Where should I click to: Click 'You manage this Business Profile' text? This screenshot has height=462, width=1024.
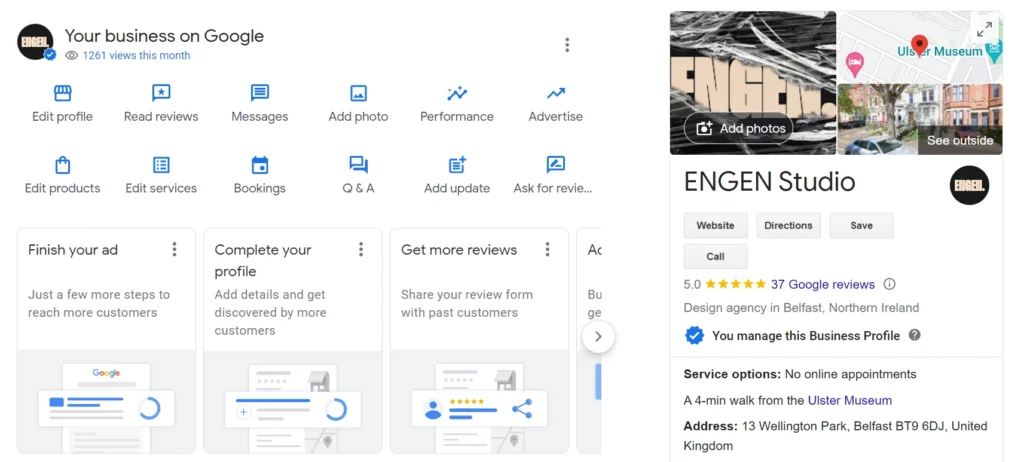(806, 336)
